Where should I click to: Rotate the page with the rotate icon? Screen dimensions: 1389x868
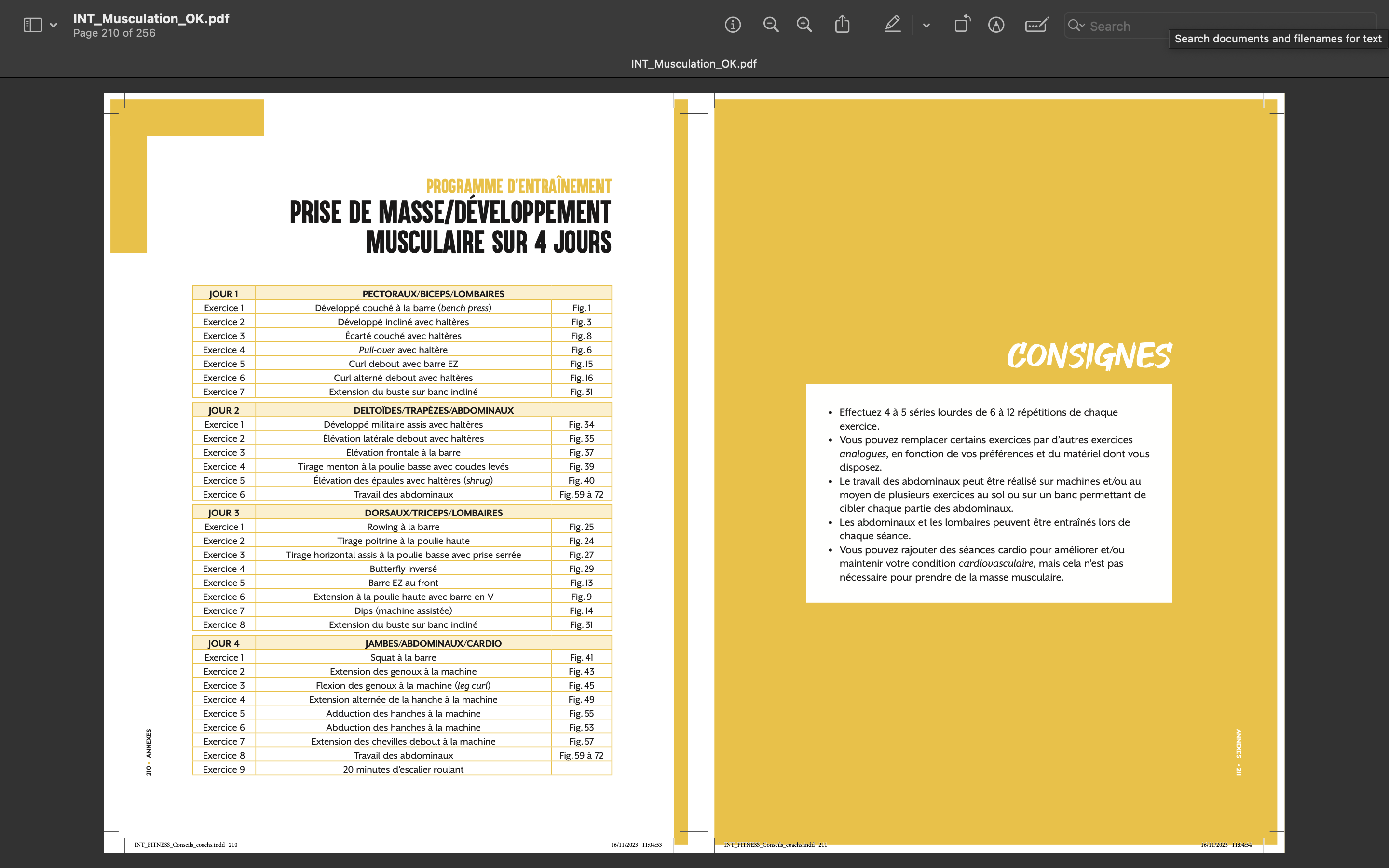[962, 25]
